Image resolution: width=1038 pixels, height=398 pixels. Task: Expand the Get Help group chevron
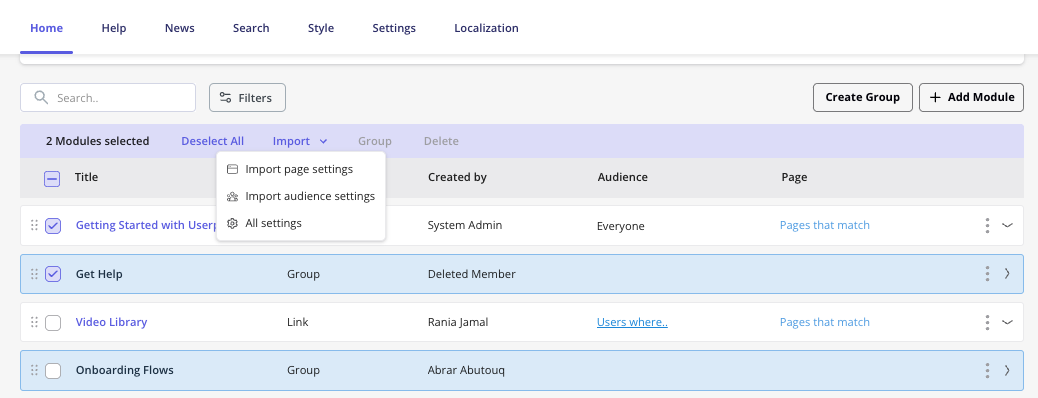[1007, 273]
